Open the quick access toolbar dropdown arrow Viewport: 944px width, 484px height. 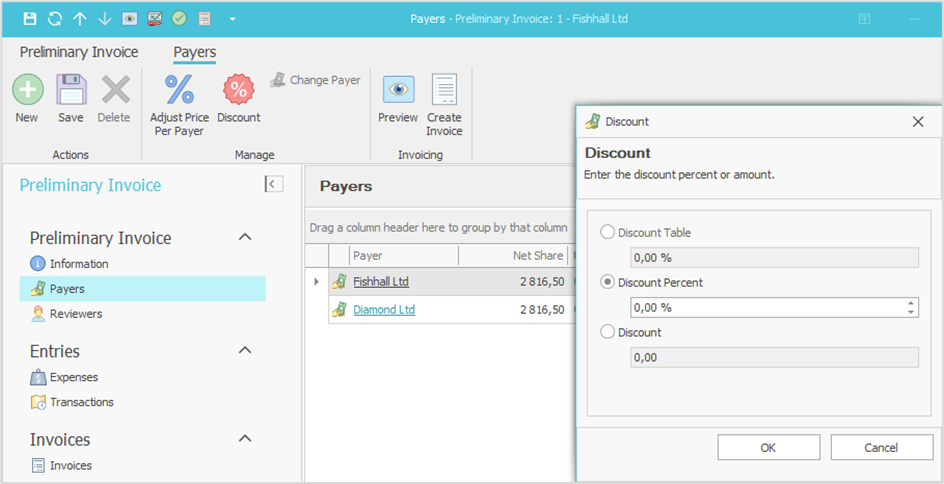232,19
